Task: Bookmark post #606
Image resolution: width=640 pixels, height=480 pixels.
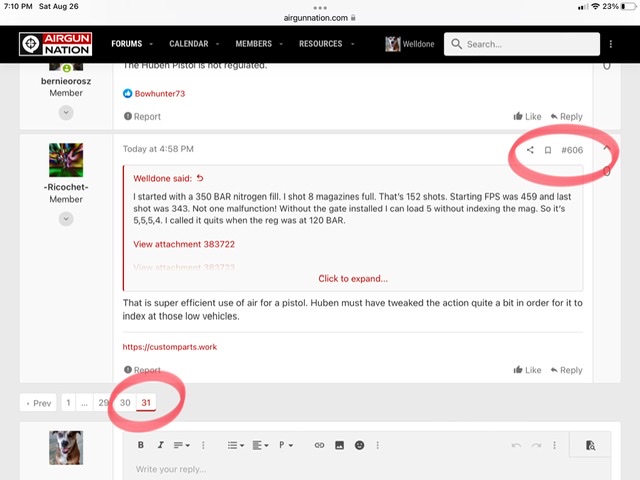Action: pos(548,150)
